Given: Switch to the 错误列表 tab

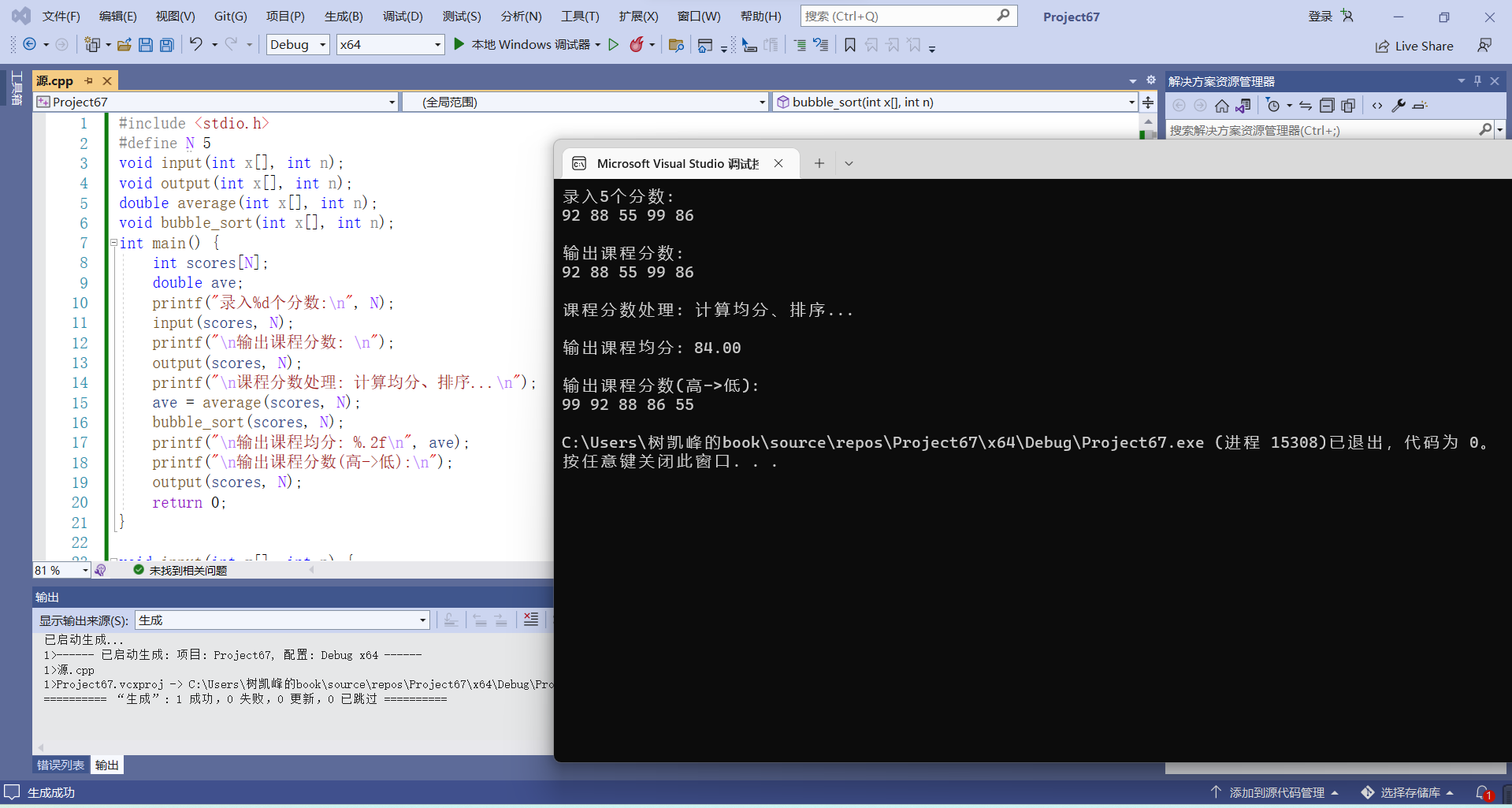Looking at the screenshot, I should click(61, 765).
